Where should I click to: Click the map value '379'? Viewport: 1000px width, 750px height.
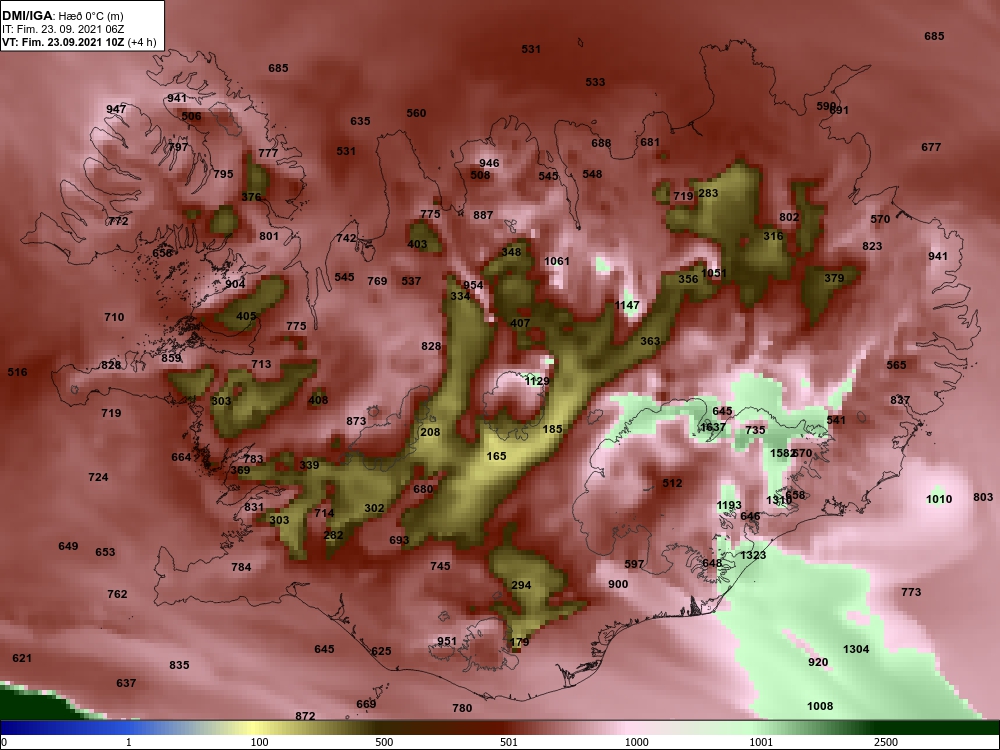(834, 277)
